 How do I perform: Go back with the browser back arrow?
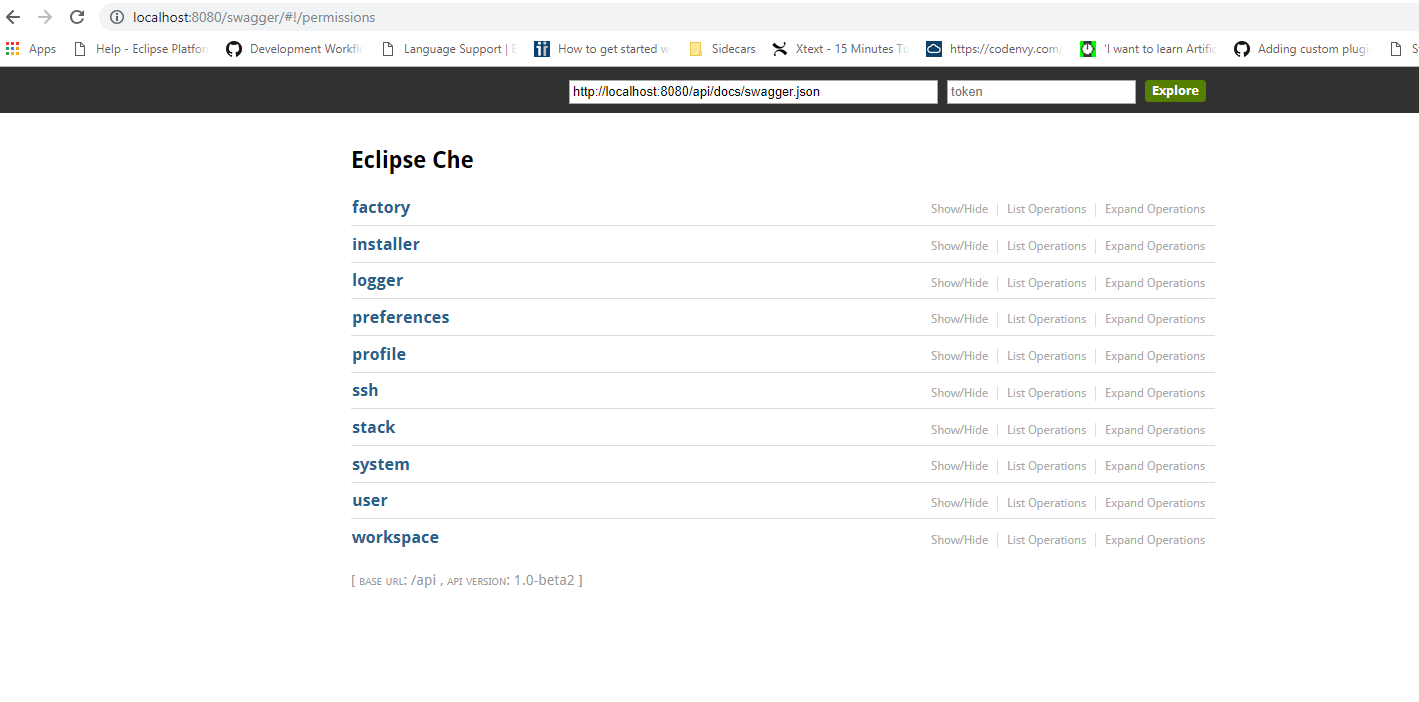(13, 17)
